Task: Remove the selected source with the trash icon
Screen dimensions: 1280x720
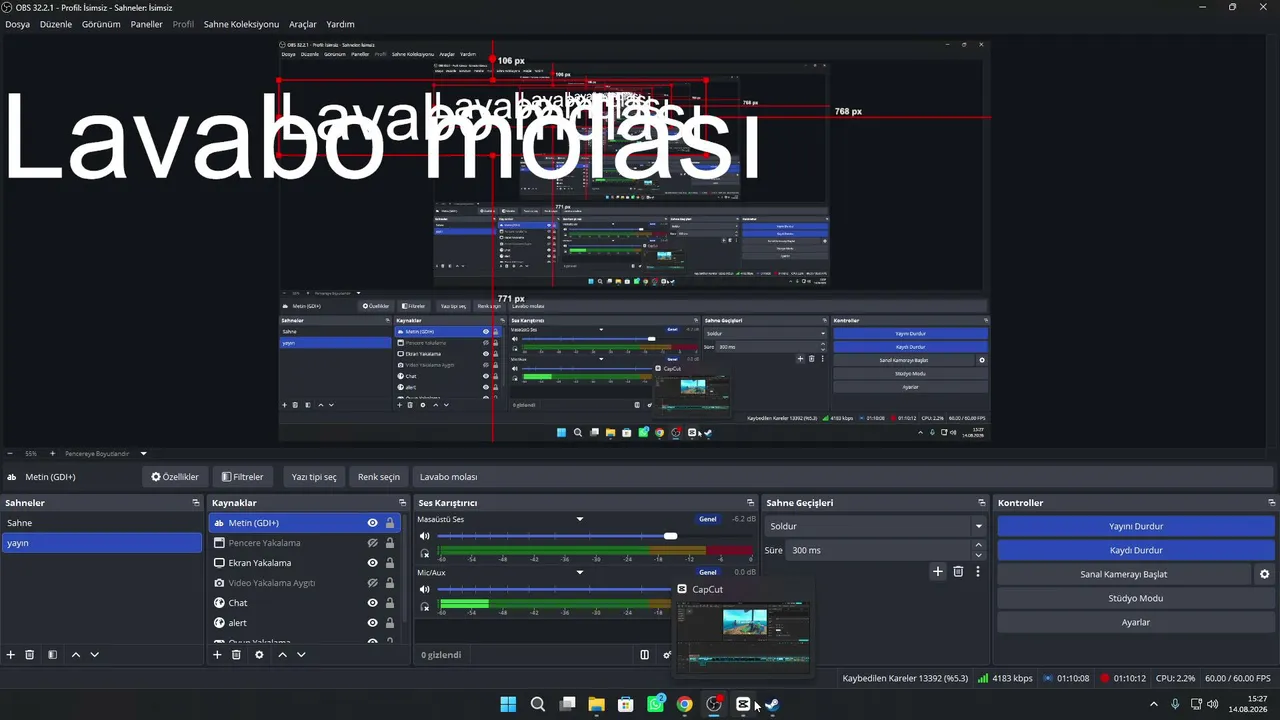Action: tap(236, 655)
